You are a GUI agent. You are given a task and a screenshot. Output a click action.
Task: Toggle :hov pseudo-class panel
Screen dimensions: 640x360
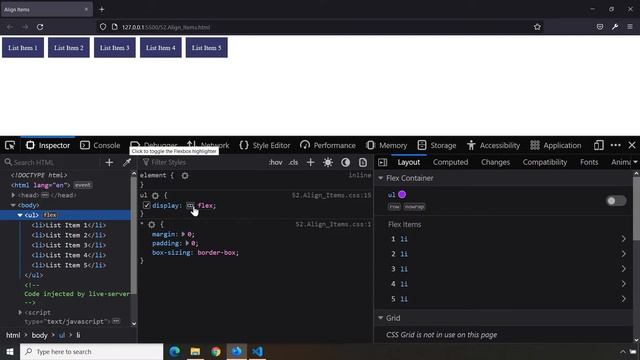pos(276,162)
